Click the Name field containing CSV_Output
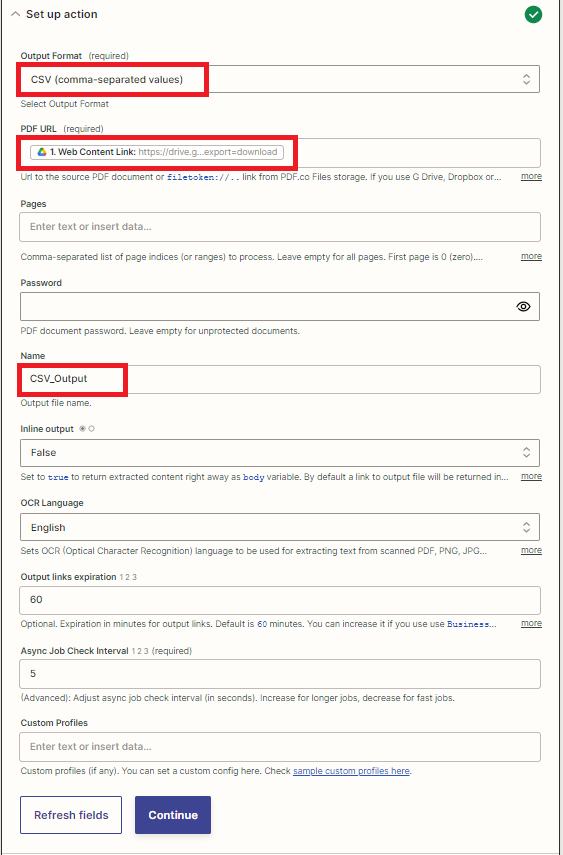The width and height of the screenshot is (563, 855). [x=280, y=379]
